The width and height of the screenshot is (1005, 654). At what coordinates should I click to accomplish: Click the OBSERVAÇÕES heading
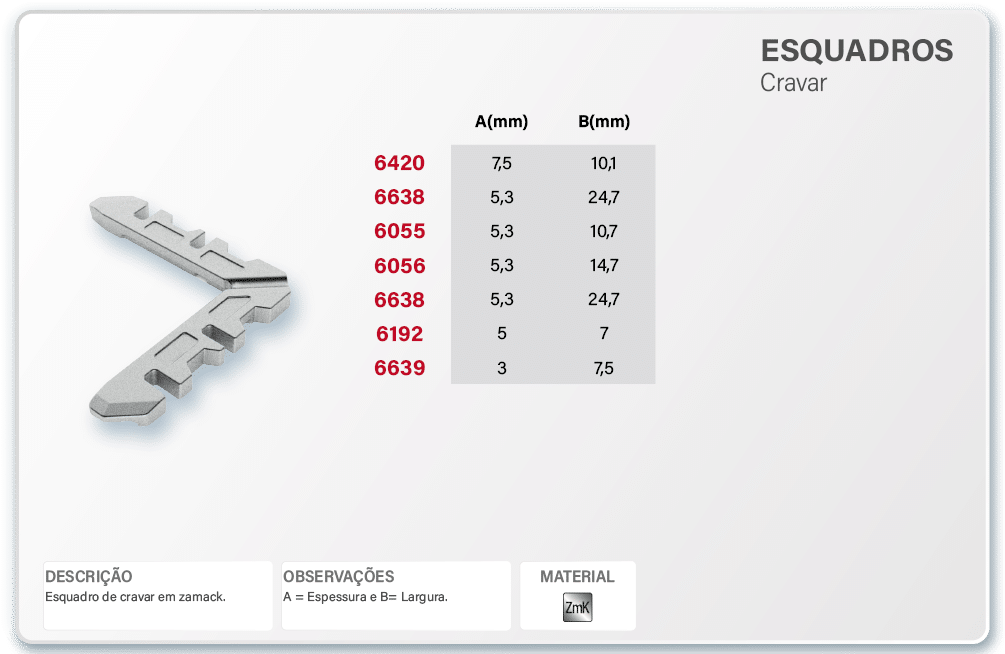click(338, 577)
